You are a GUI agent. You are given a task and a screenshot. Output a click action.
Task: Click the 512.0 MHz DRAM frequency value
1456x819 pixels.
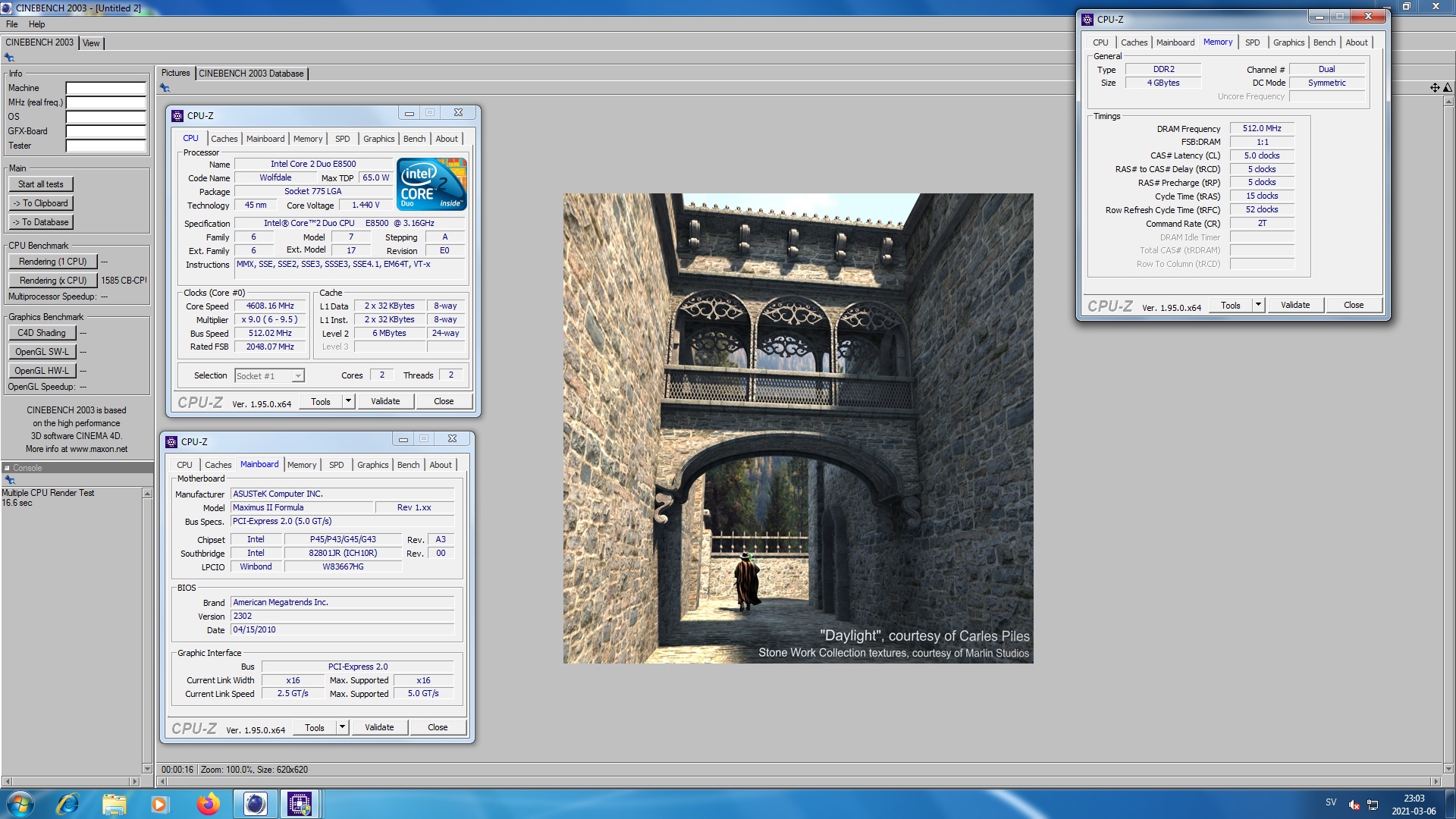(x=1262, y=129)
